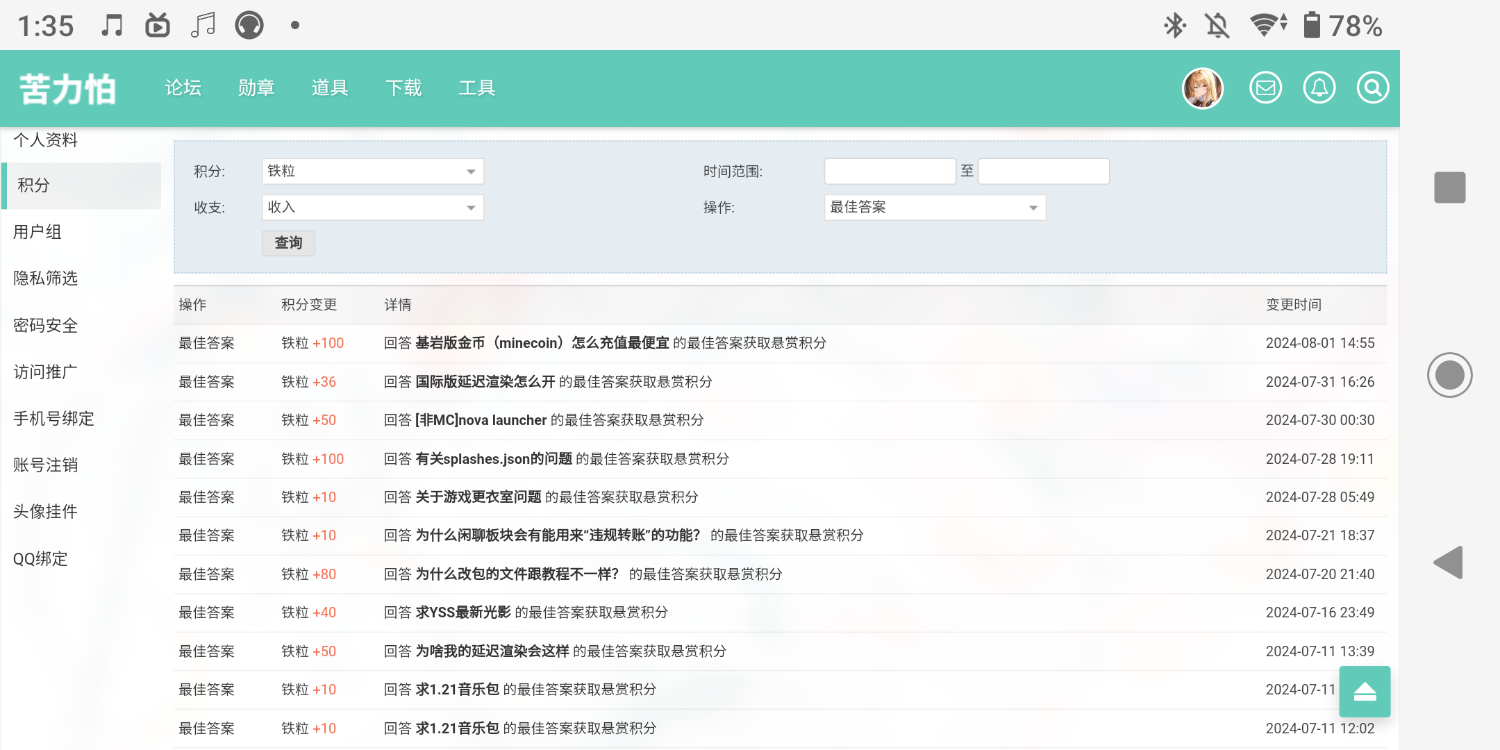
Task: Click the timestamp 2024-08-01 14:55
Action: 1320,343
